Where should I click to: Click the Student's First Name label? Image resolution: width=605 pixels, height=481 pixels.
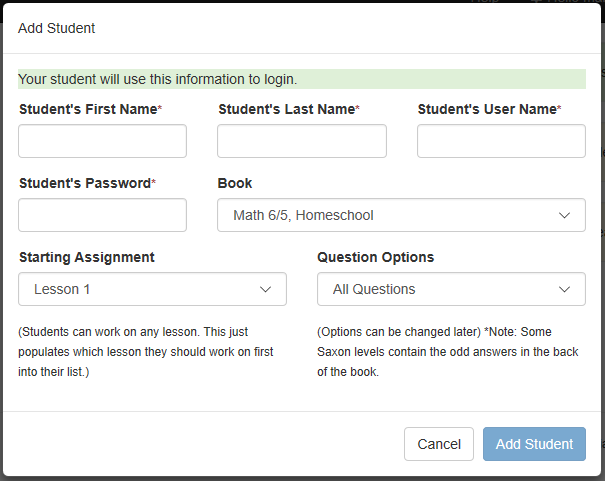pos(90,109)
